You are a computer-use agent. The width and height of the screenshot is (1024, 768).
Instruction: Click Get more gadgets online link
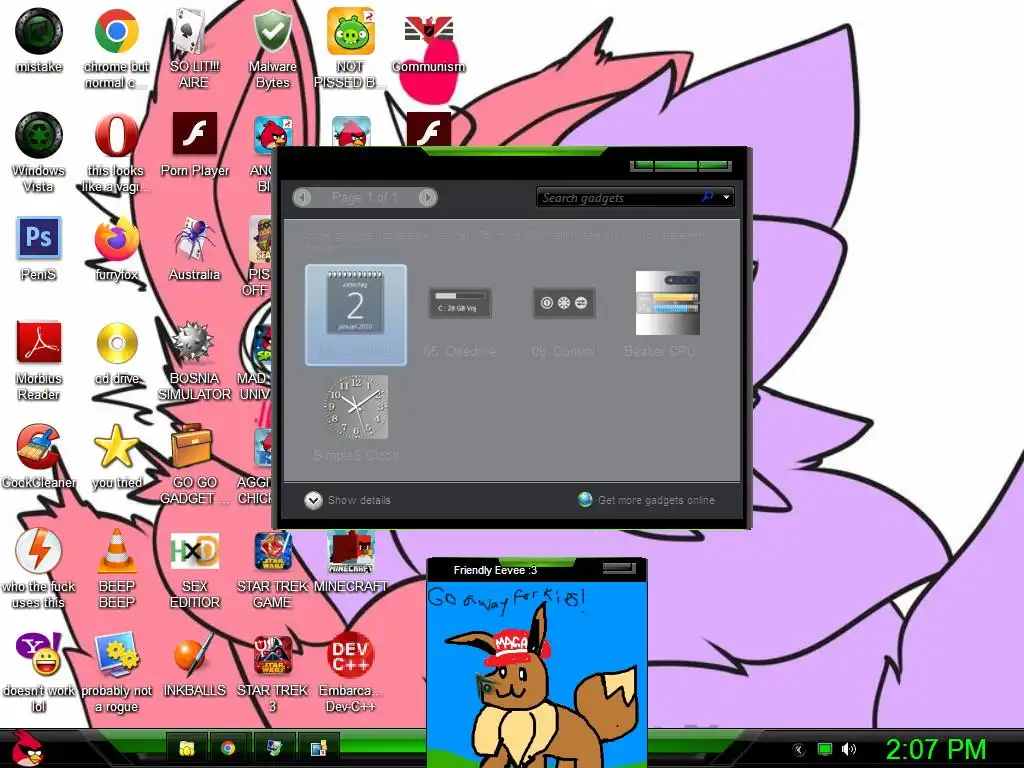[647, 500]
